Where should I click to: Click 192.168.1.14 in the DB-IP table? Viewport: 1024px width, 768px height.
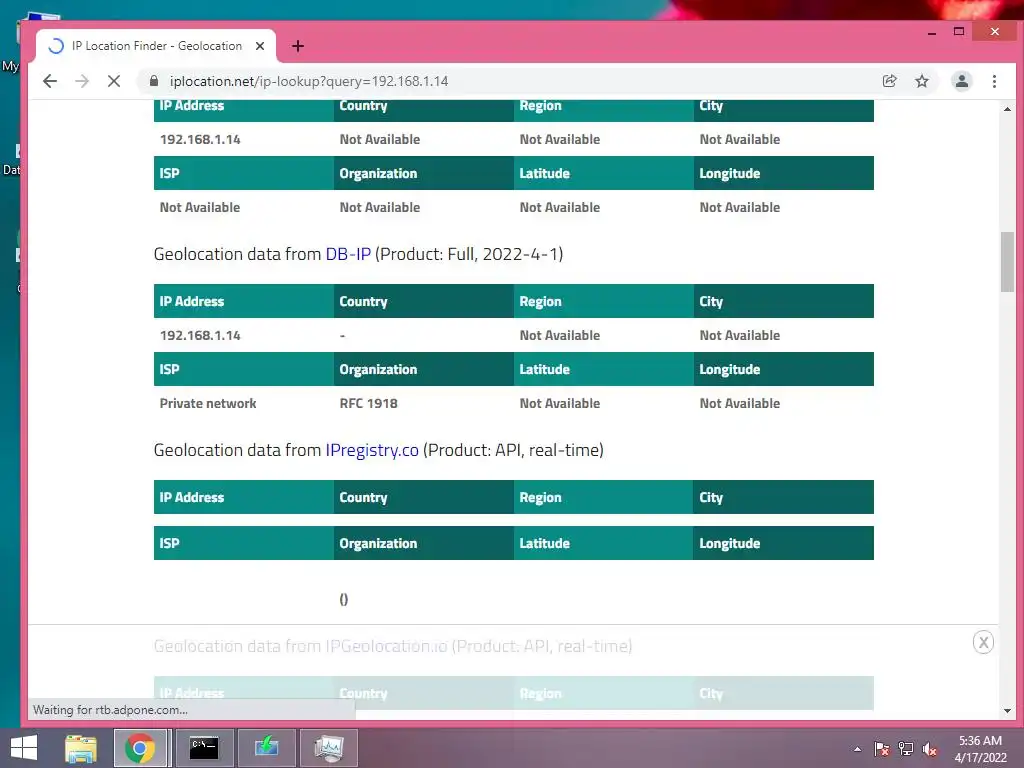coord(200,335)
